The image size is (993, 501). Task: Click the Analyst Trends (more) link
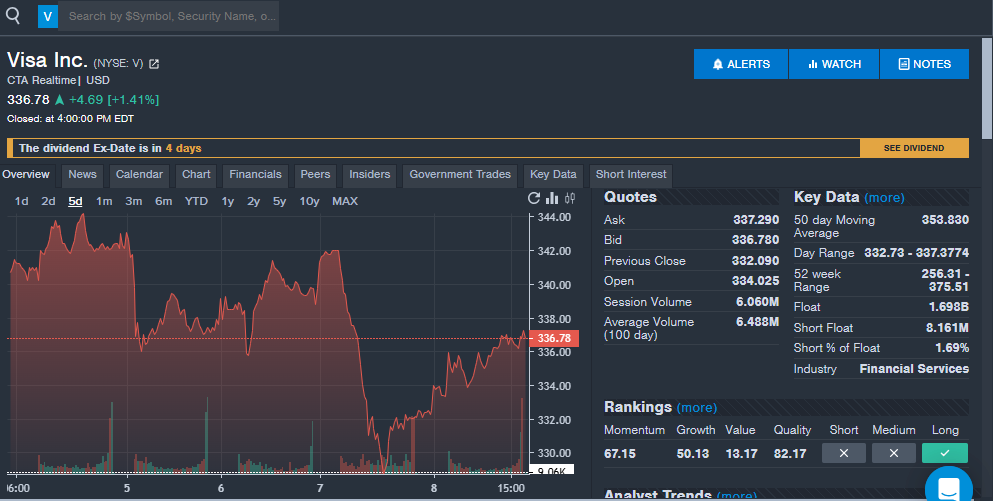(738, 495)
